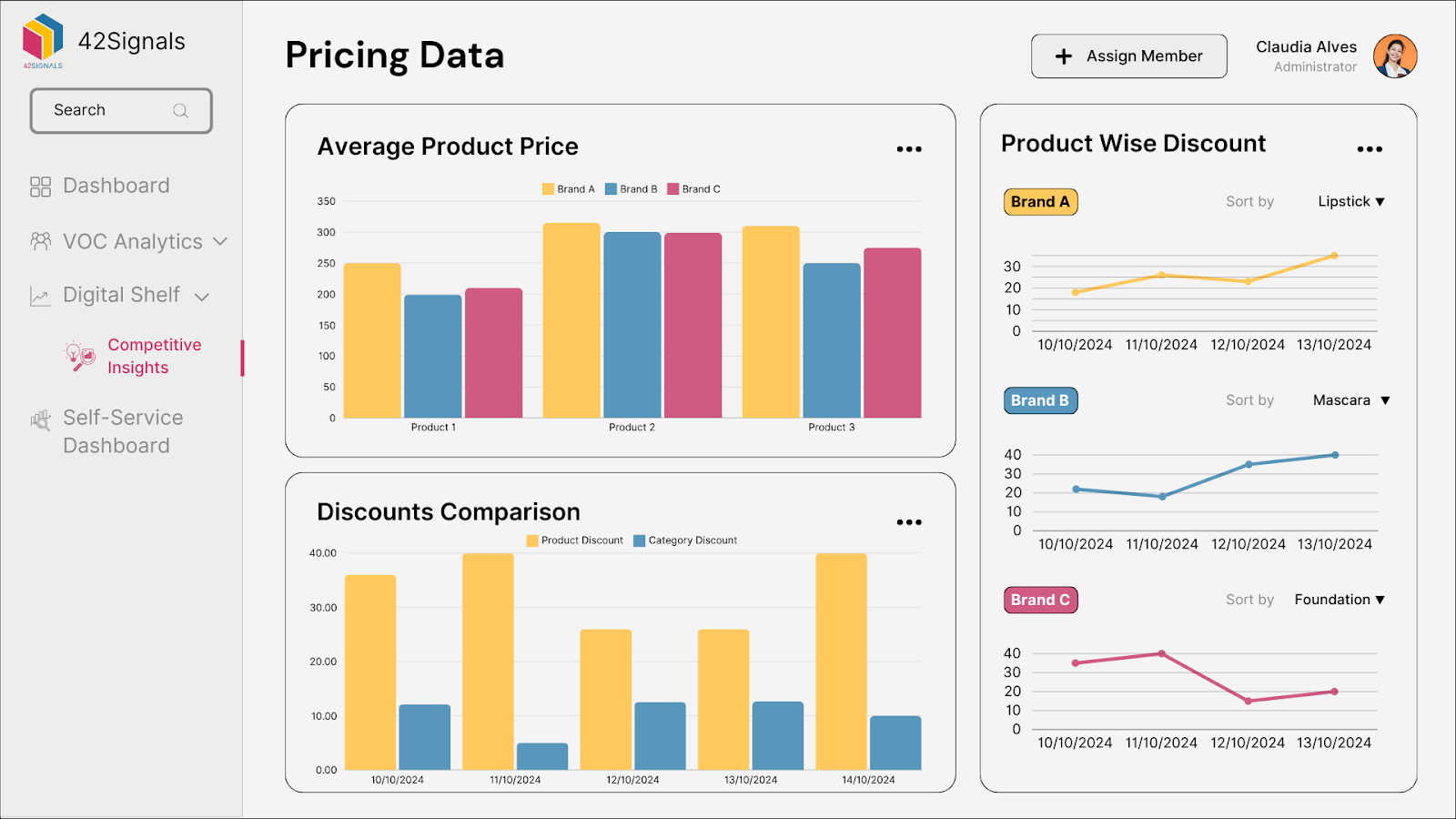The width and height of the screenshot is (1456, 819).
Task: Toggle Category Discount legend series
Action: tap(685, 541)
